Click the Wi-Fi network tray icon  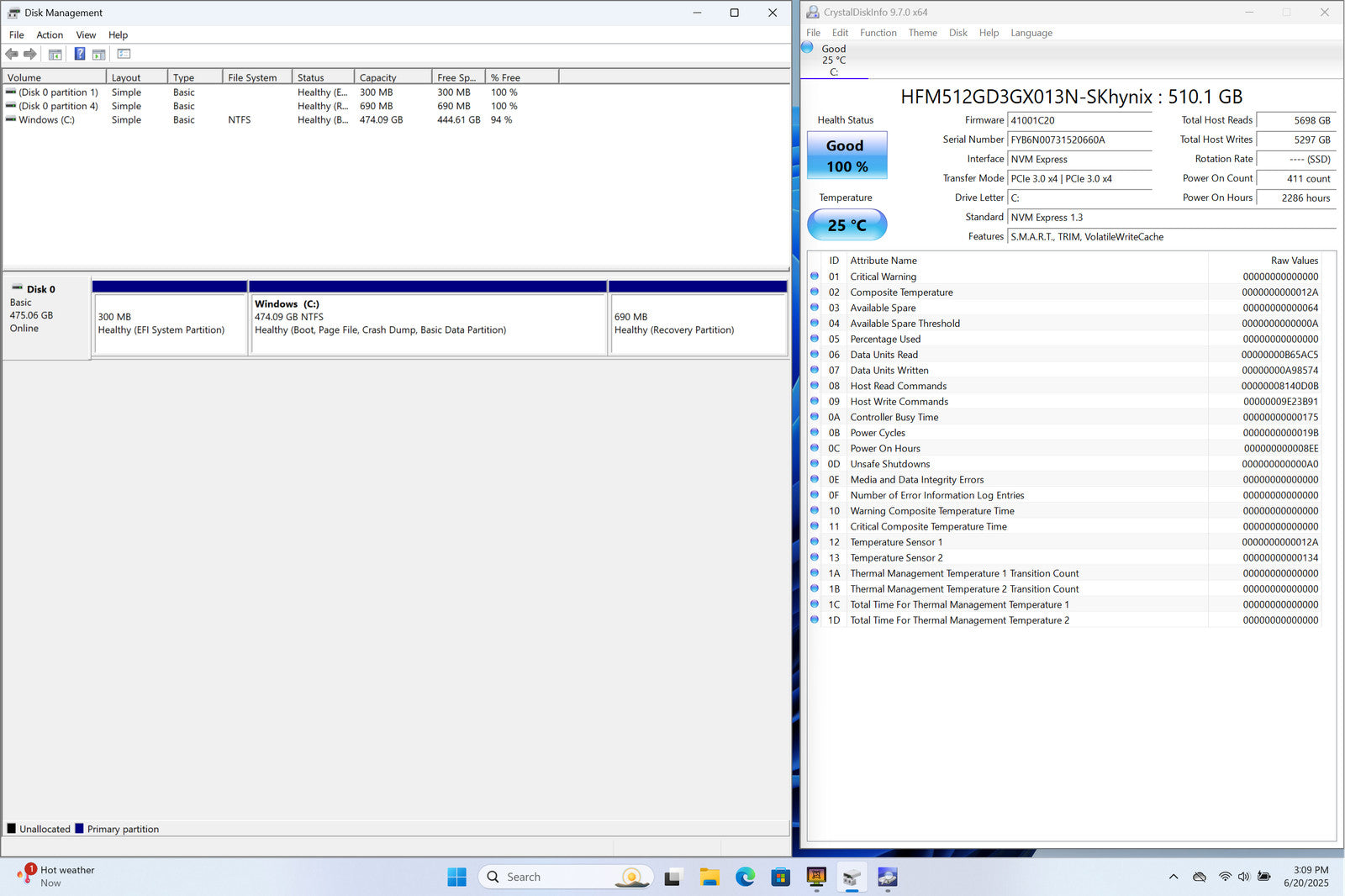click(x=1225, y=877)
